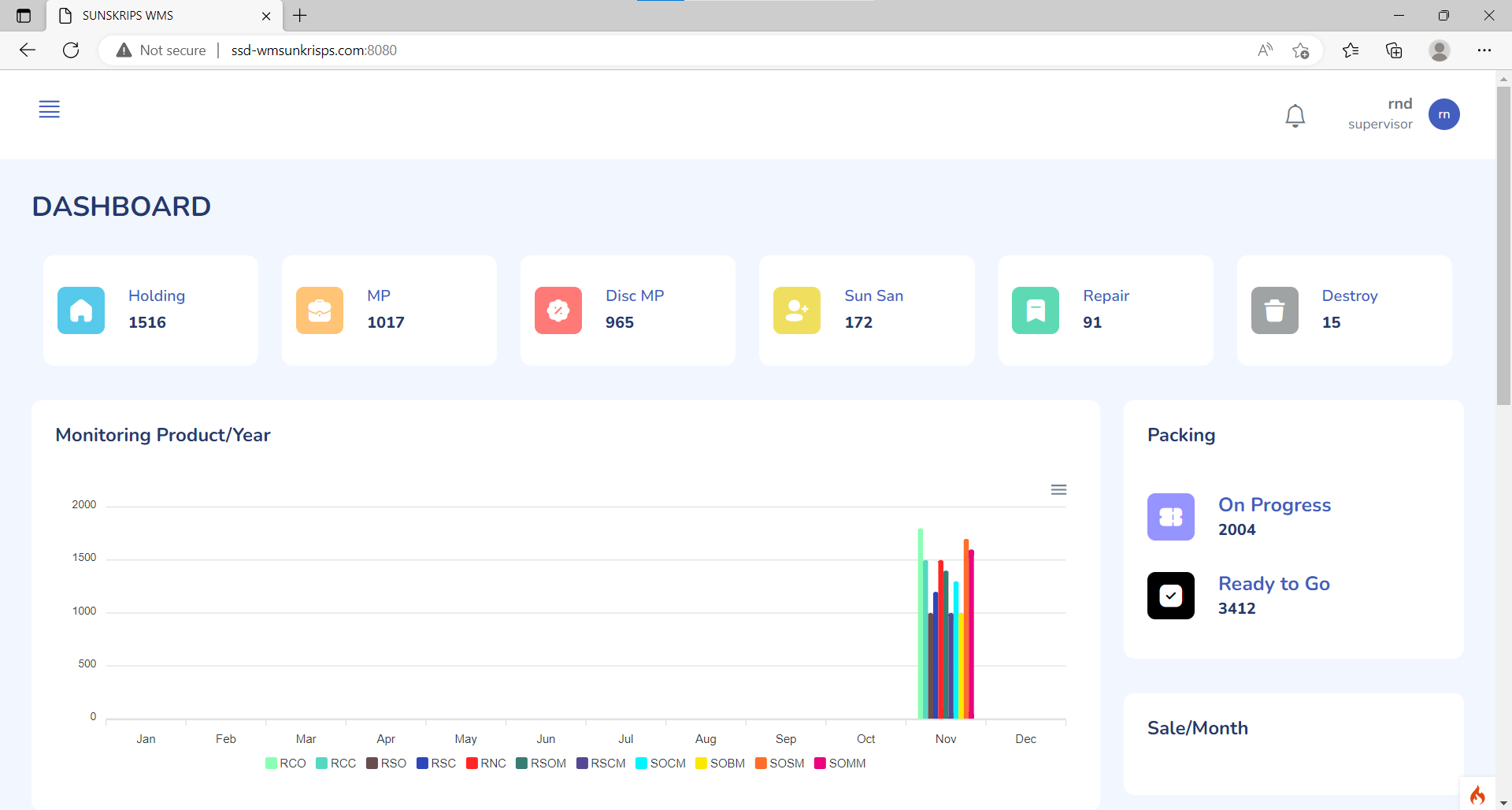Click the Disc MP discount badge icon
Viewport: 1512px width, 810px height.
coord(558,310)
